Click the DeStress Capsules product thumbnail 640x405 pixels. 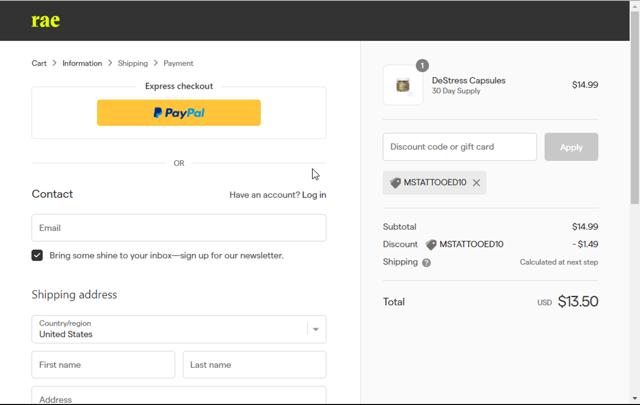pyautogui.click(x=403, y=85)
